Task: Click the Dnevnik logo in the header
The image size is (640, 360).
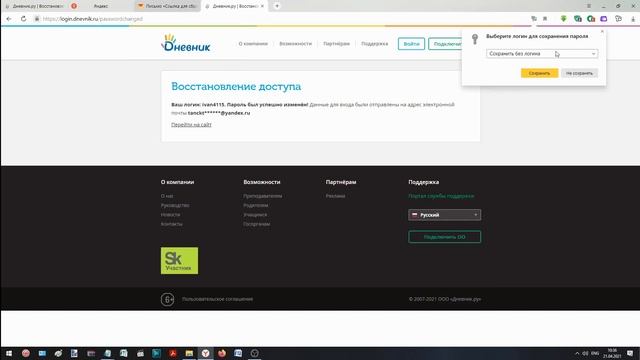Action: (x=186, y=43)
